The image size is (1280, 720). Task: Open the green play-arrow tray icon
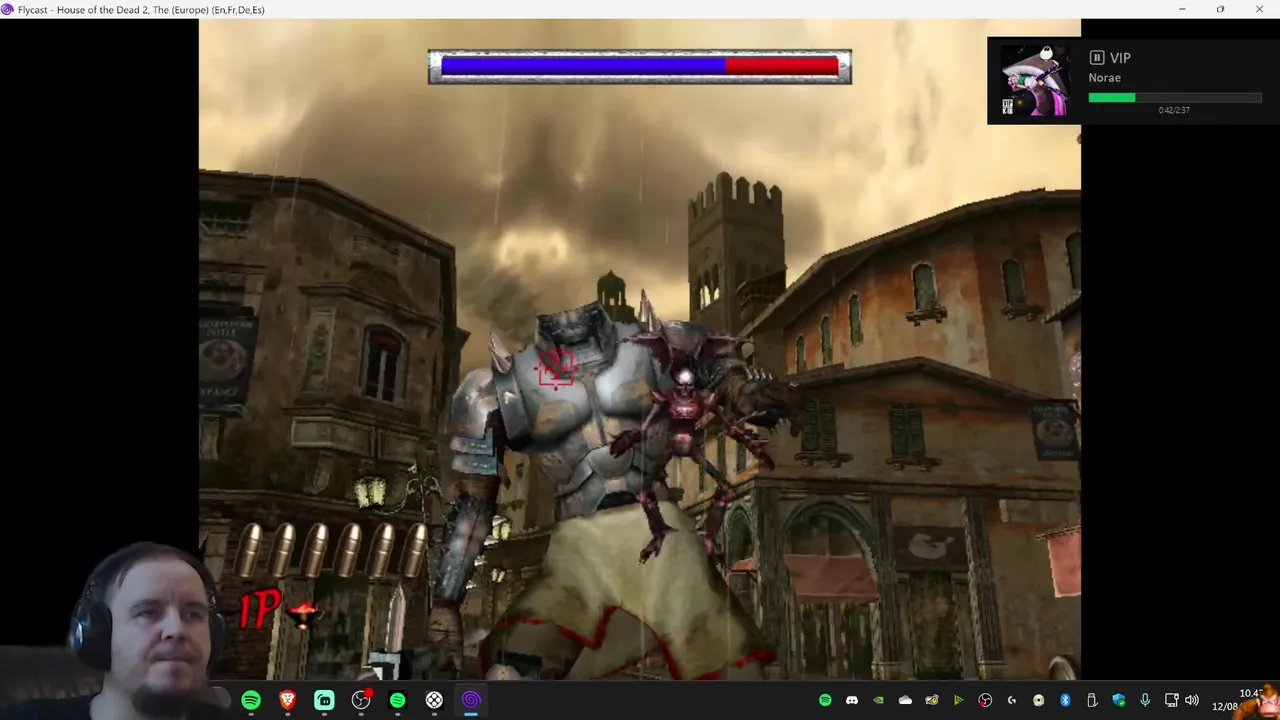(958, 701)
